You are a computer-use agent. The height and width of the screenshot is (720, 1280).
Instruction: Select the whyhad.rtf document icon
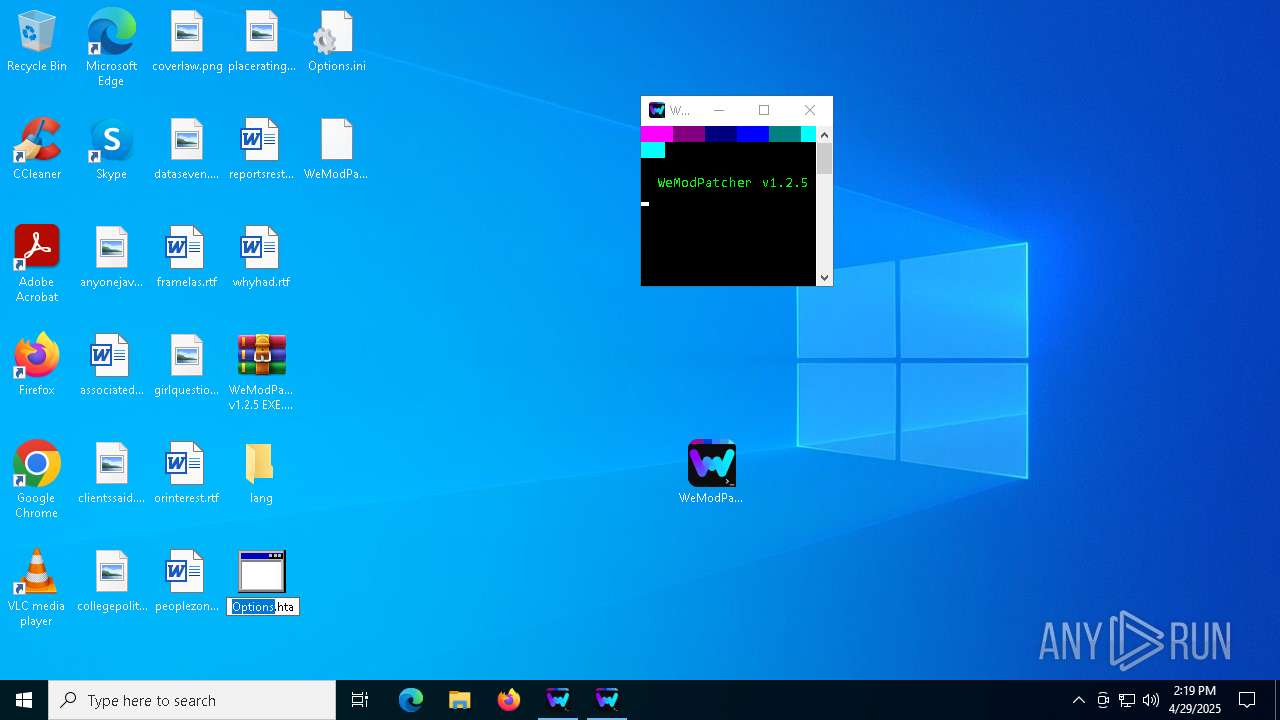click(x=261, y=258)
